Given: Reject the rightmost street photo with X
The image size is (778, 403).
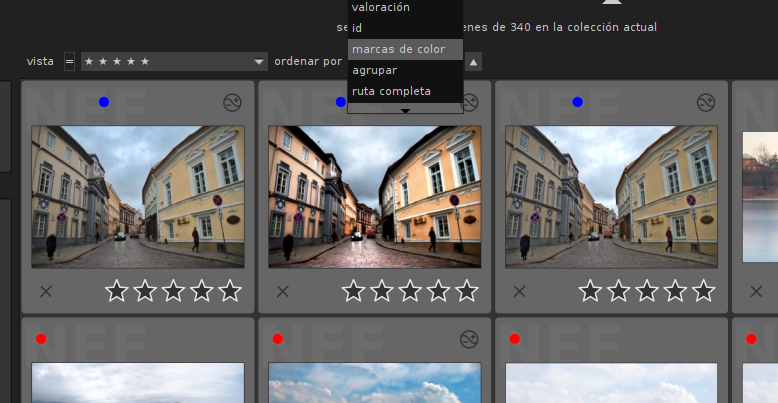Looking at the screenshot, I should coord(519,291).
